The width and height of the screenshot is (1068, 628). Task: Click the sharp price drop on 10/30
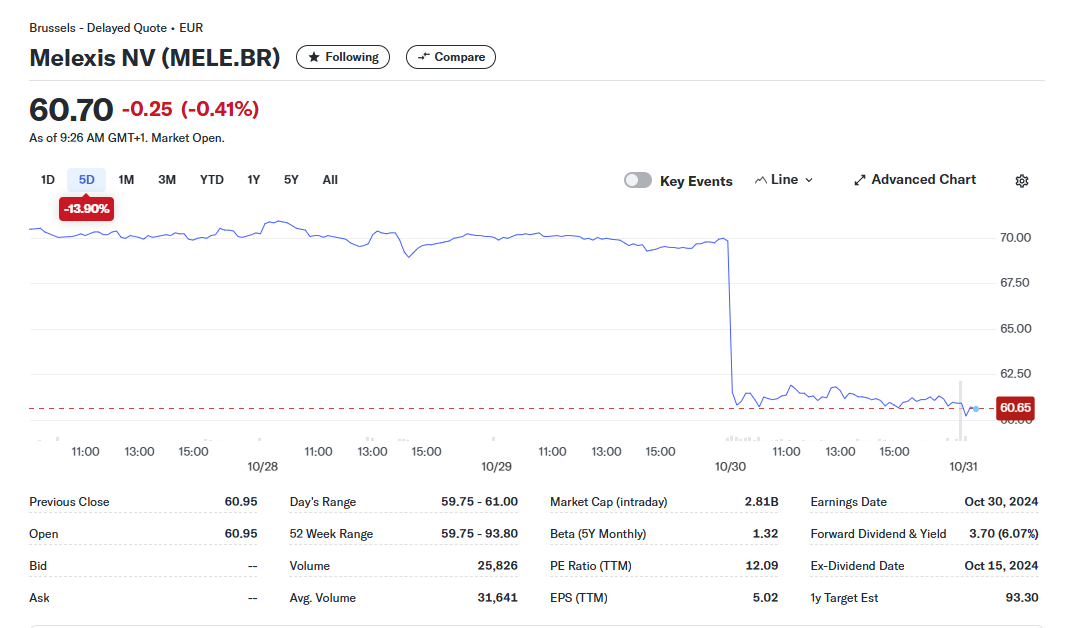click(x=730, y=320)
